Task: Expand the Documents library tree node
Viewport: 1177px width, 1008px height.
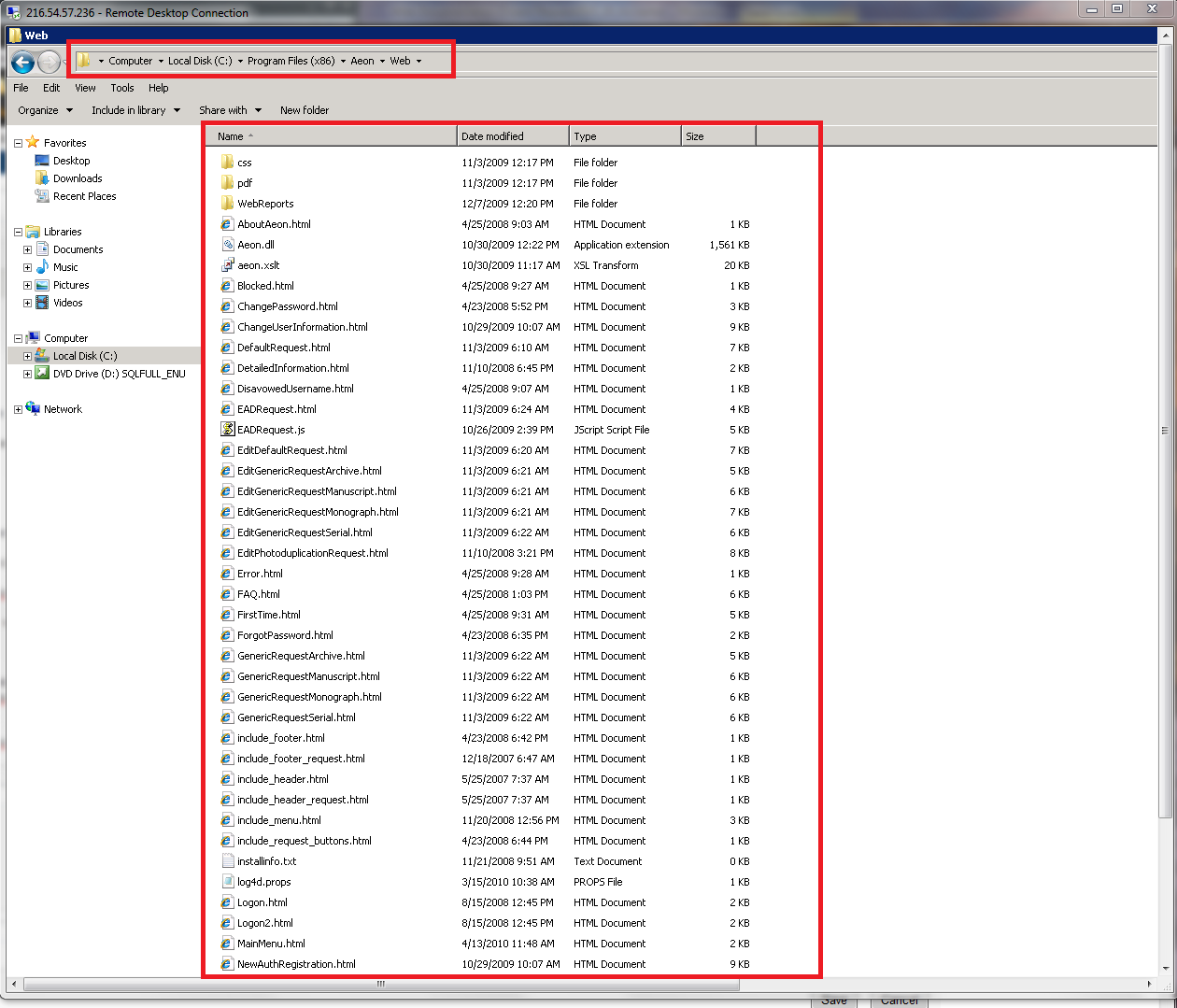Action: [27, 249]
